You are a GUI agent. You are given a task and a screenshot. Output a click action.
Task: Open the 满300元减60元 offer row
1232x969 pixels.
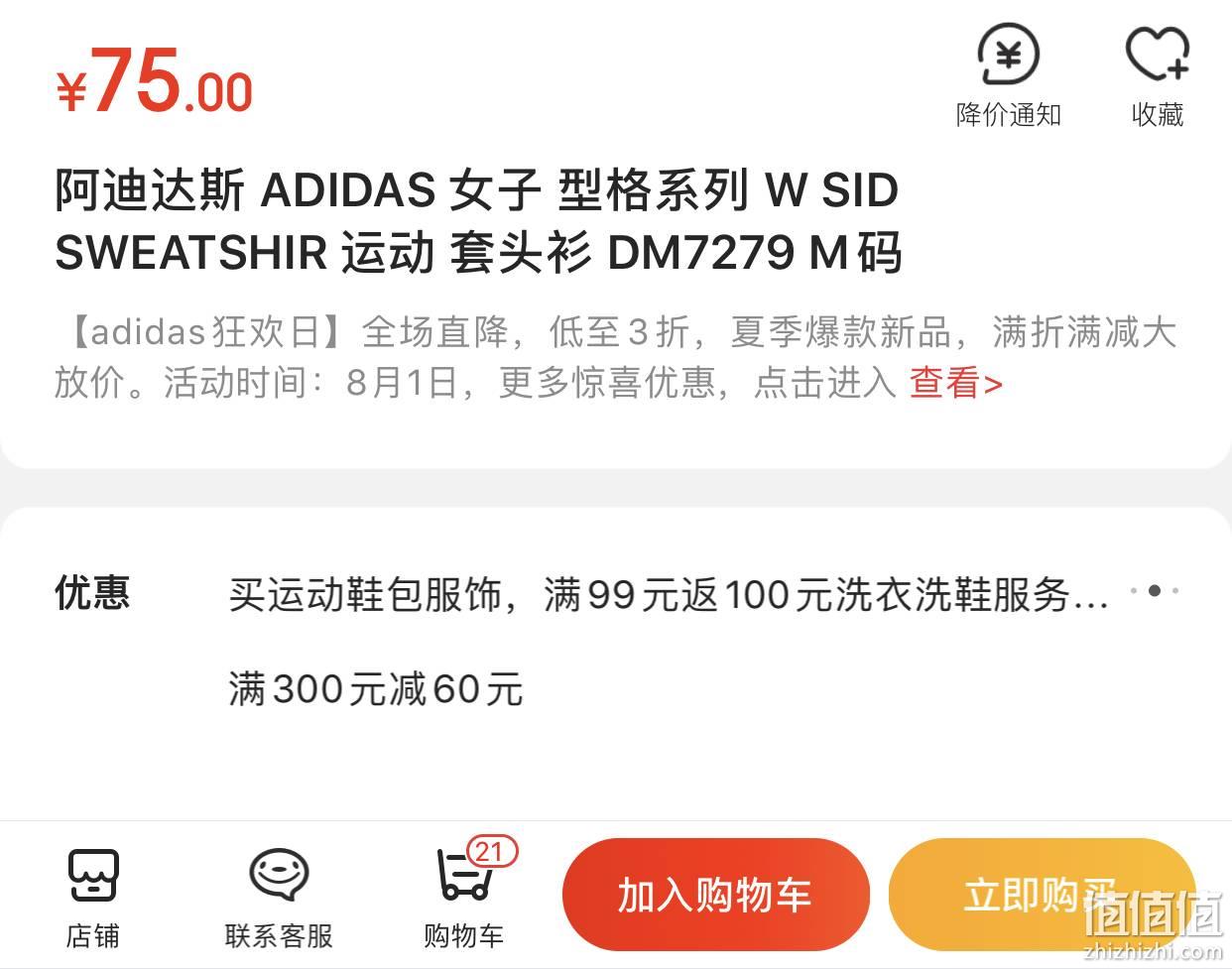[375, 689]
